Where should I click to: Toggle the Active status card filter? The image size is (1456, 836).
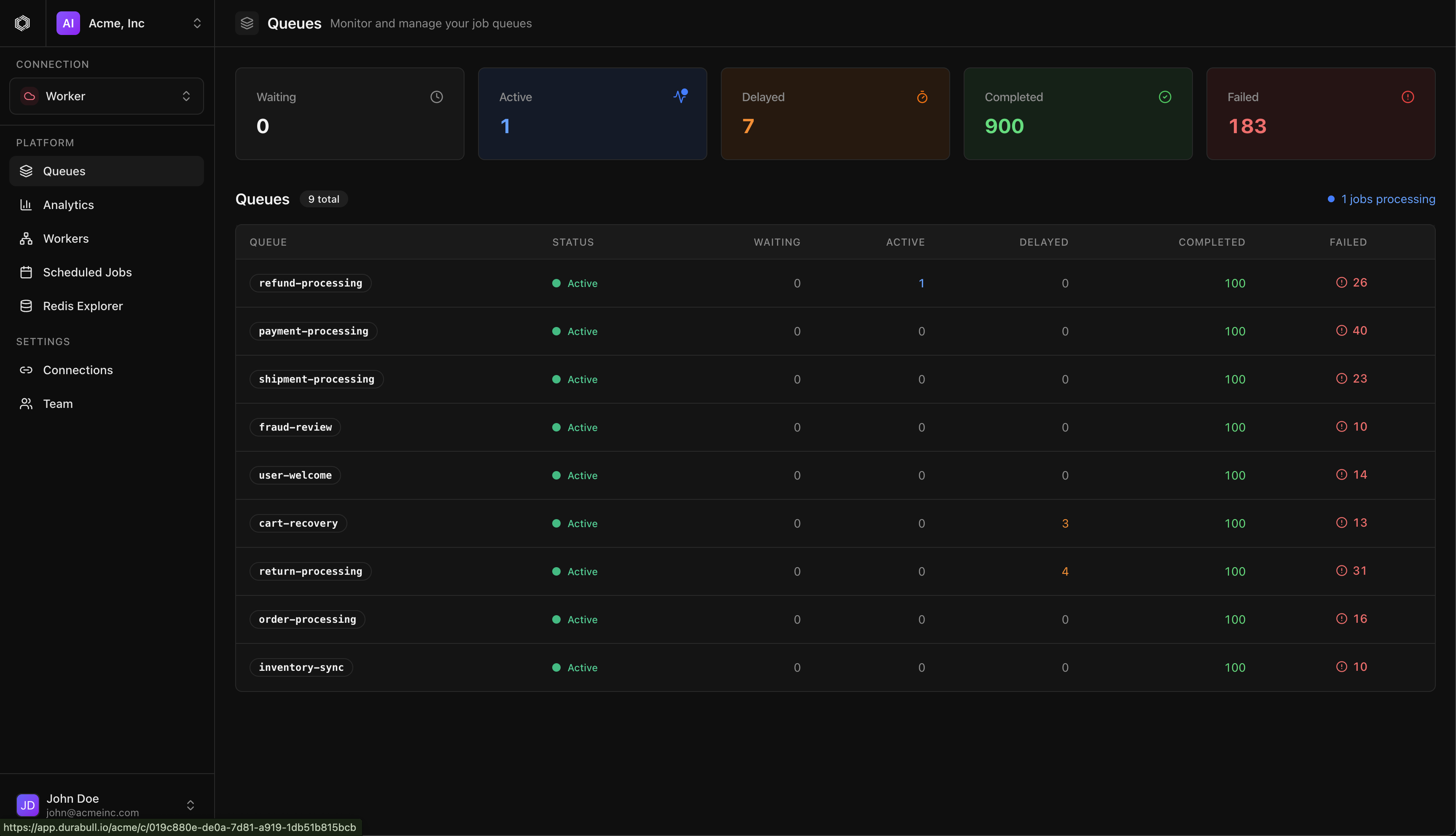(x=592, y=114)
